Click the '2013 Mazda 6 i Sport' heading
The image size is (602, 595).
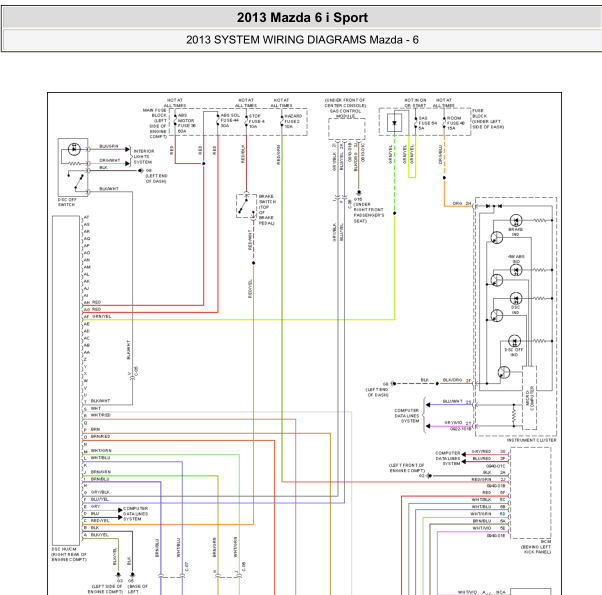302,18
